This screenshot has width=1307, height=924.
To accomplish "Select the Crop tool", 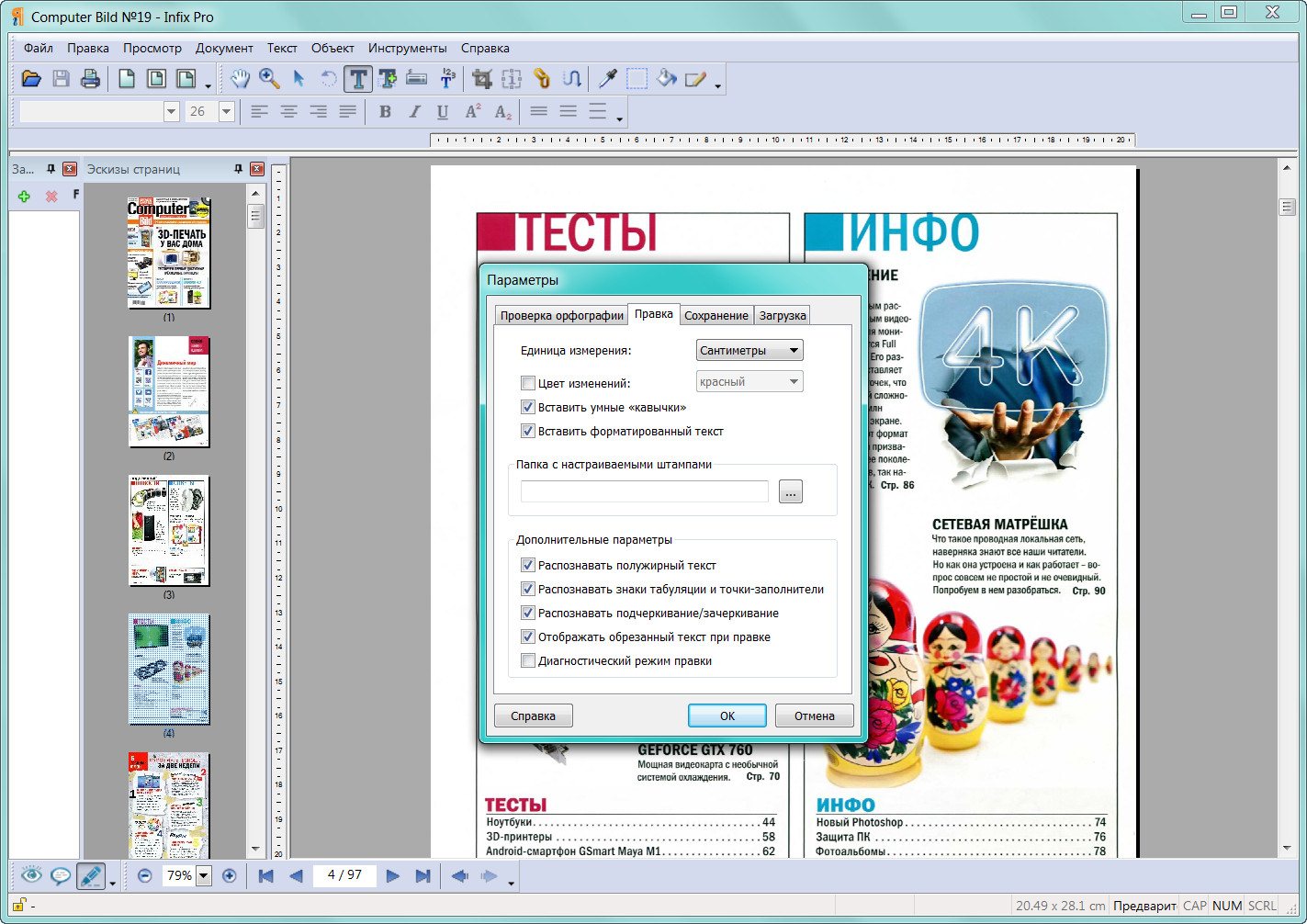I will point(481,79).
